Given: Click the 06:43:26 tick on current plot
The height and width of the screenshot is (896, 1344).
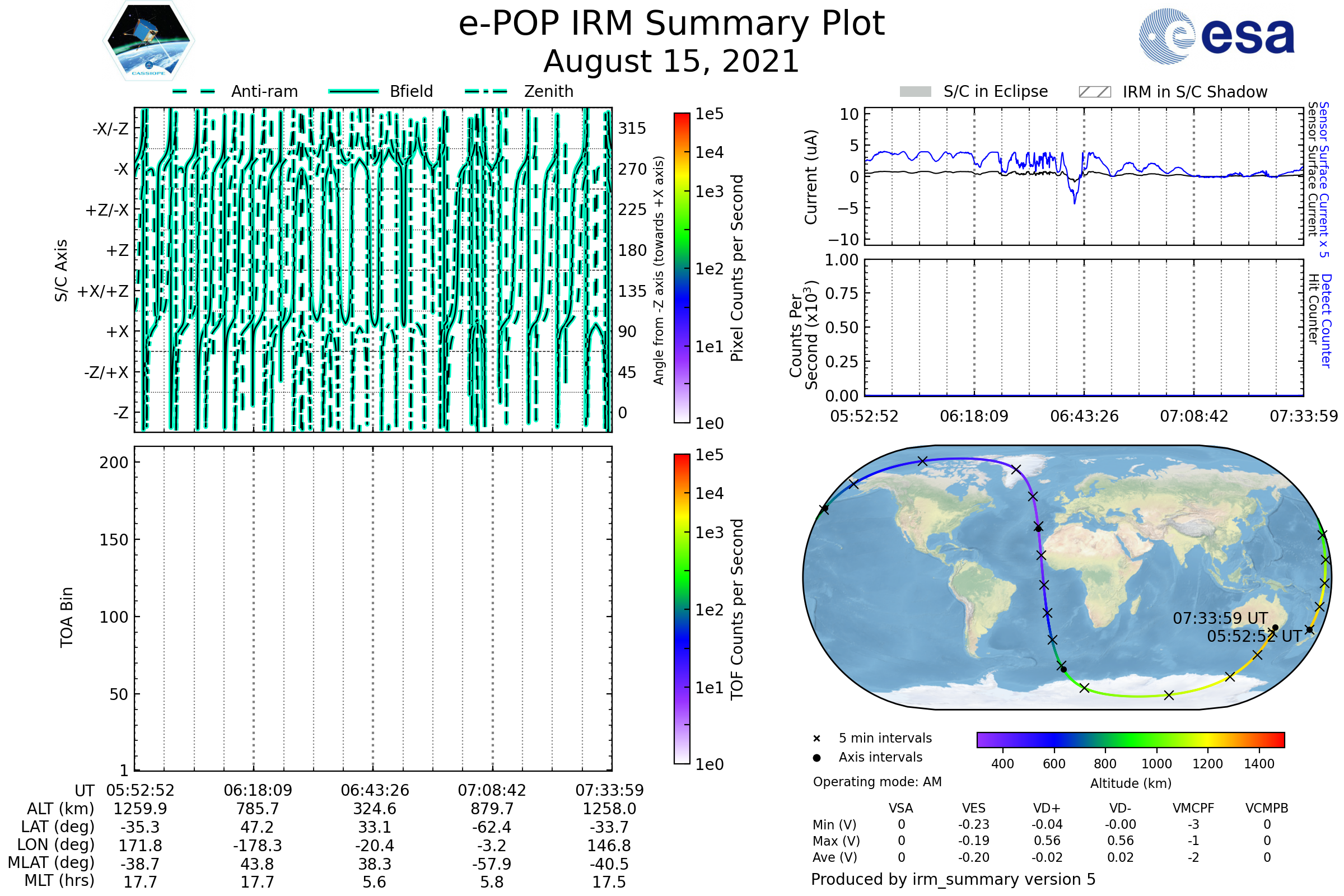Looking at the screenshot, I should pyautogui.click(x=1084, y=416).
